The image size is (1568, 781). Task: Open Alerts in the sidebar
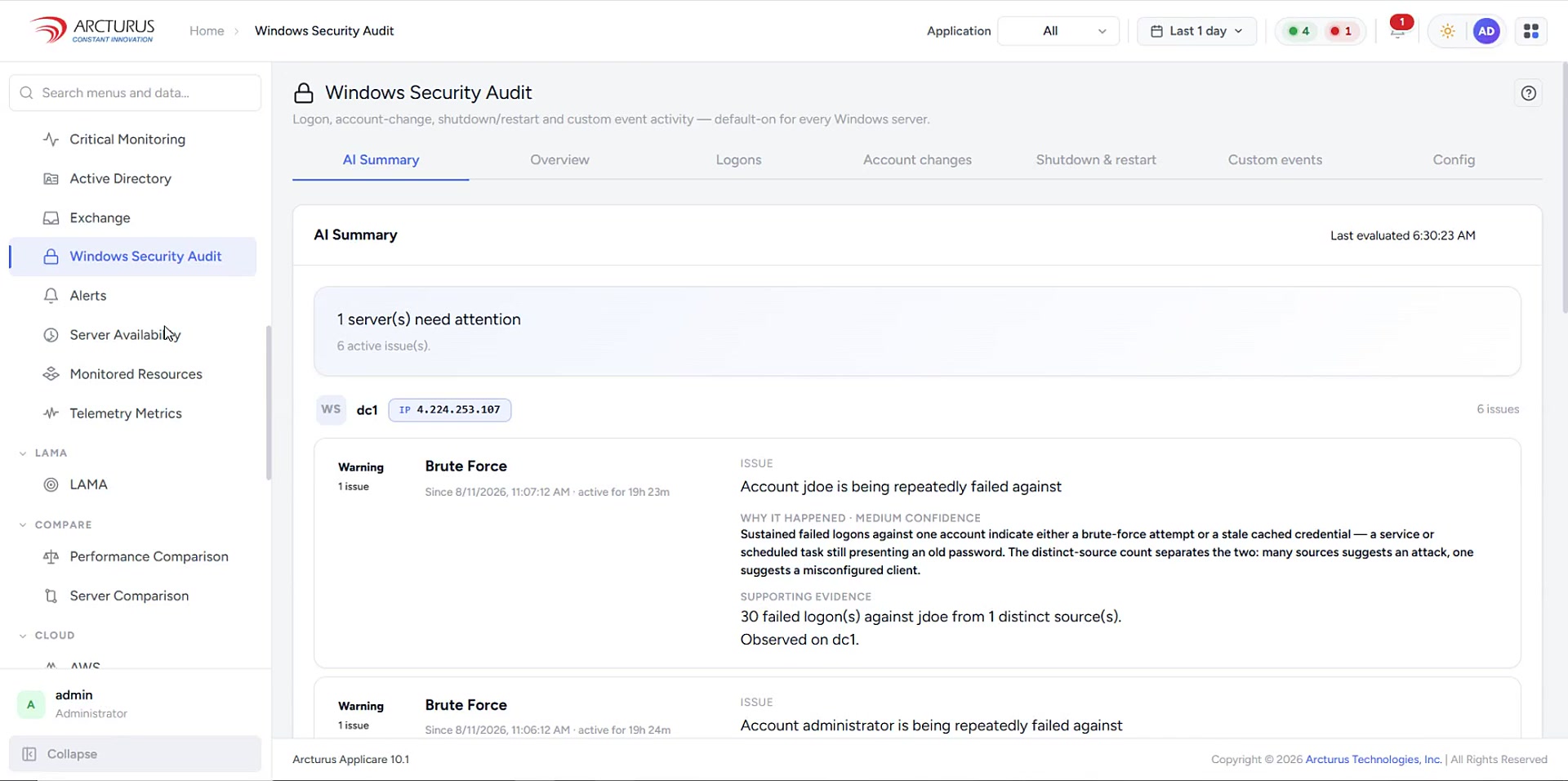[x=132, y=296]
